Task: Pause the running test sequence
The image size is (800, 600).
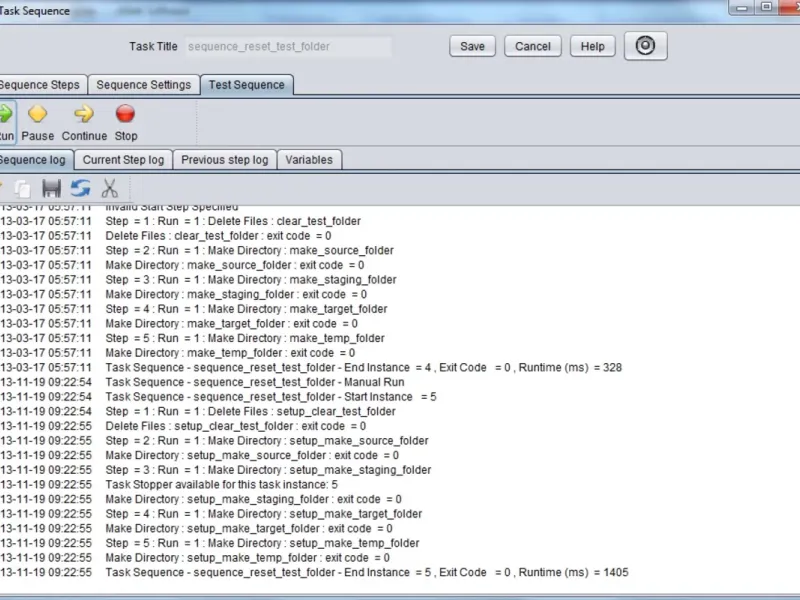Action: click(x=37, y=122)
